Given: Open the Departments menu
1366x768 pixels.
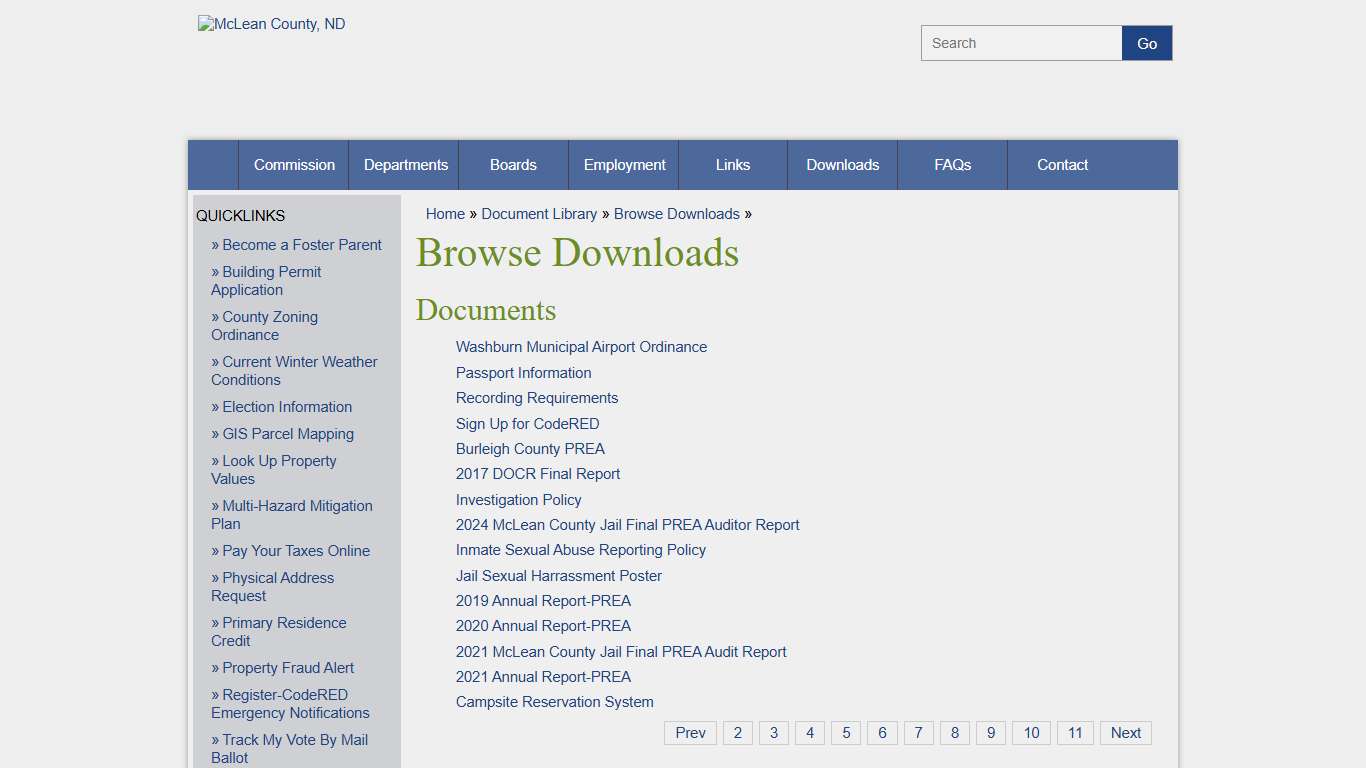Looking at the screenshot, I should [x=404, y=164].
